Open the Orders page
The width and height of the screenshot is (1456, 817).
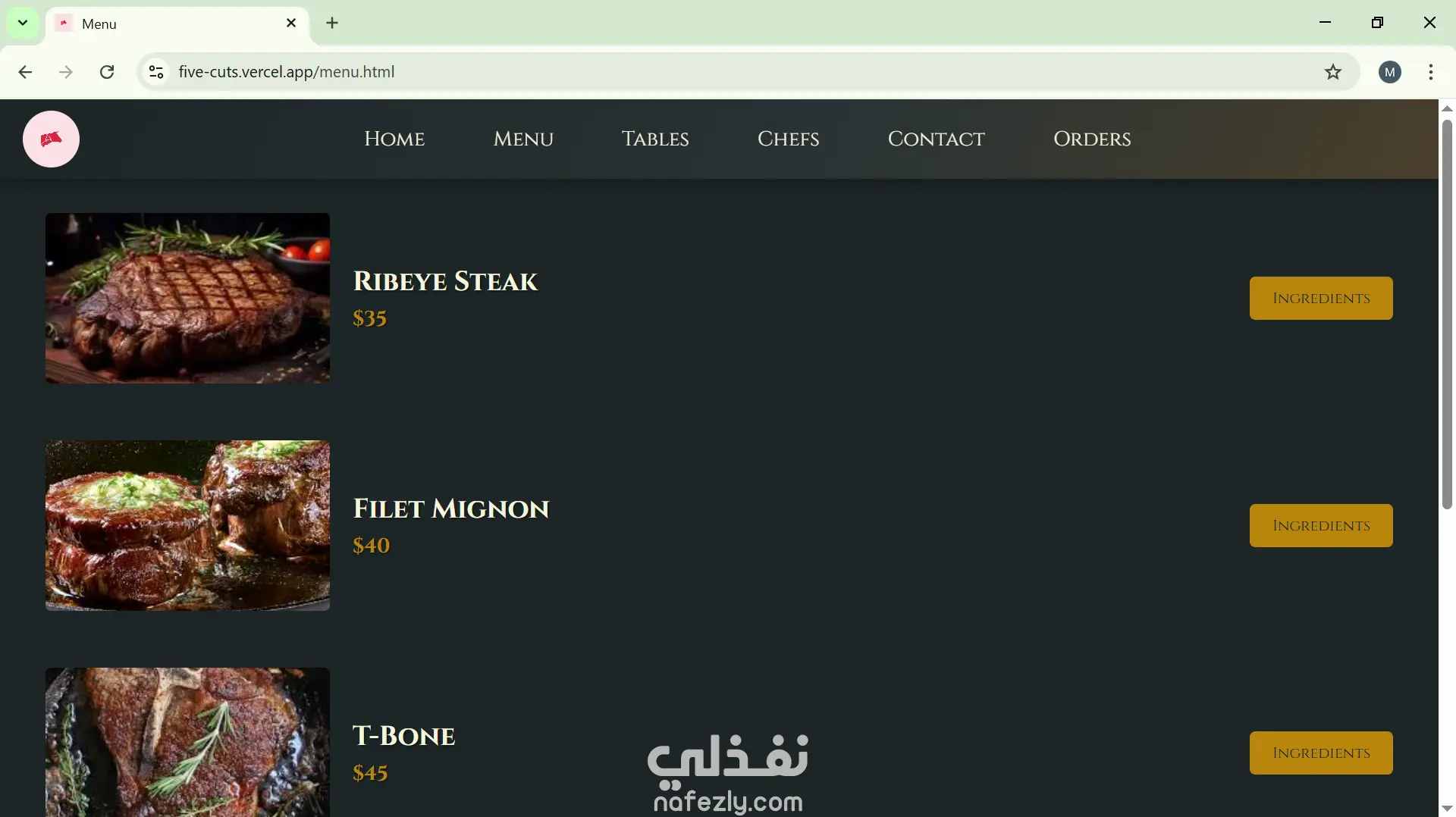[1092, 139]
